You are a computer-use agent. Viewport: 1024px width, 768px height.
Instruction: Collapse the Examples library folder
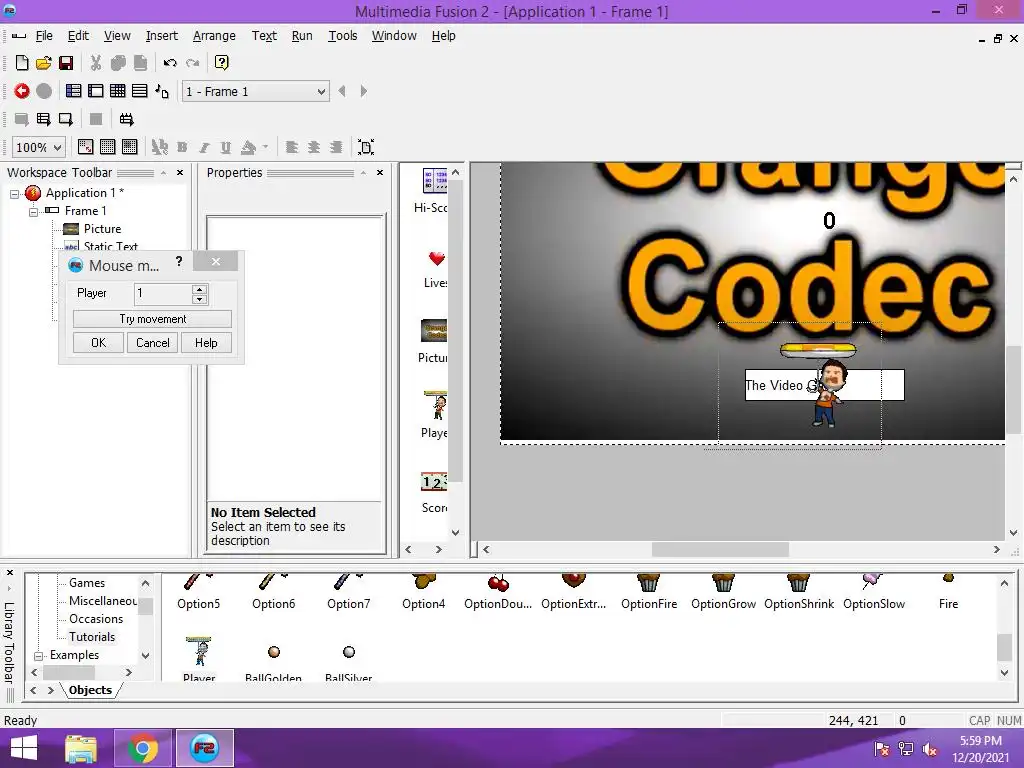39,656
